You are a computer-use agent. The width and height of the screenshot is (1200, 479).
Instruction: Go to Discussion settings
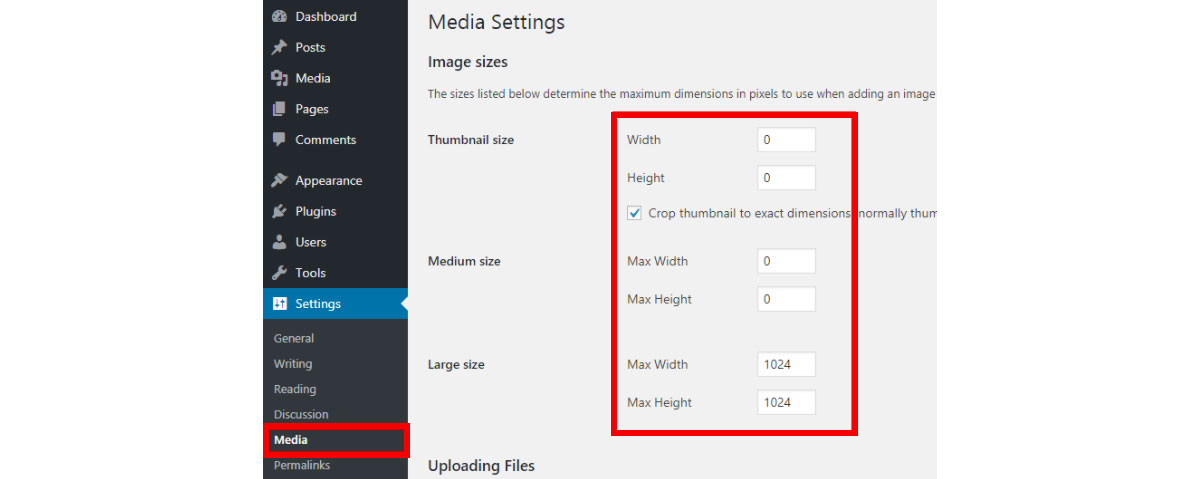point(300,414)
